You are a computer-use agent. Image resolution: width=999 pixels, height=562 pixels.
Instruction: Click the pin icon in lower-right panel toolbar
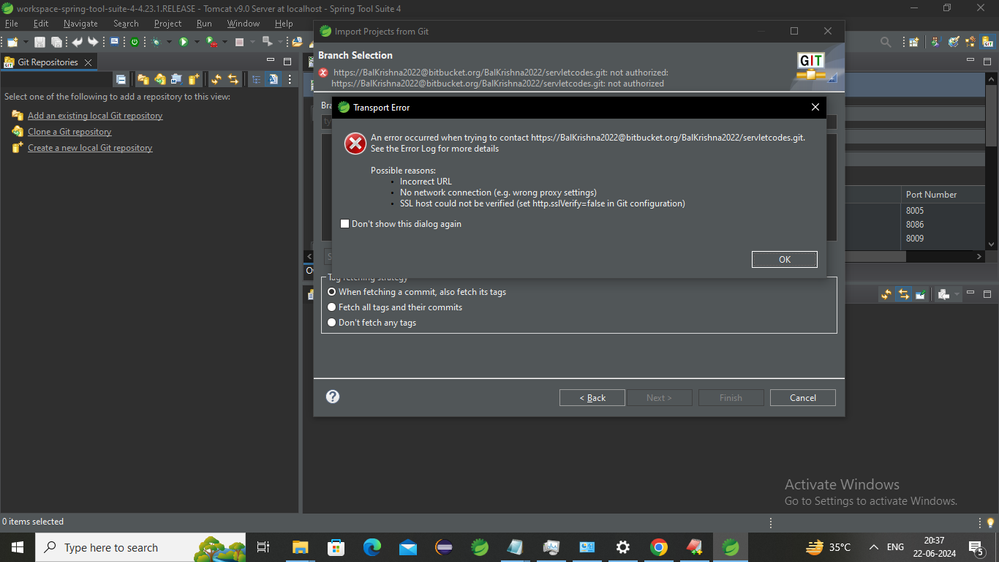tap(920, 294)
